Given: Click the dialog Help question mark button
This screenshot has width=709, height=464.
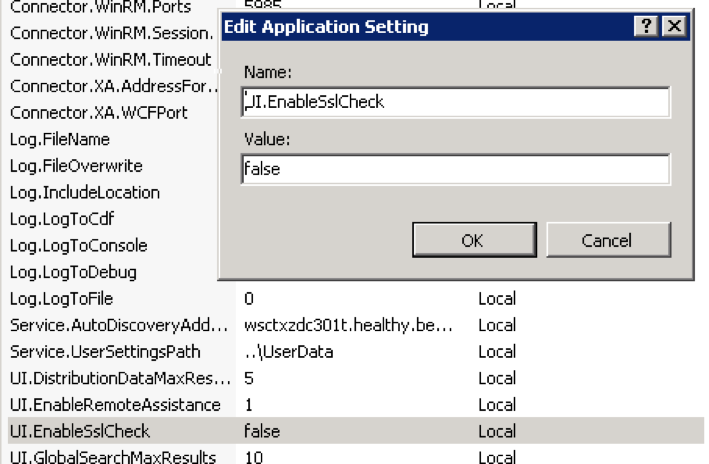Looking at the screenshot, I should click(648, 27).
